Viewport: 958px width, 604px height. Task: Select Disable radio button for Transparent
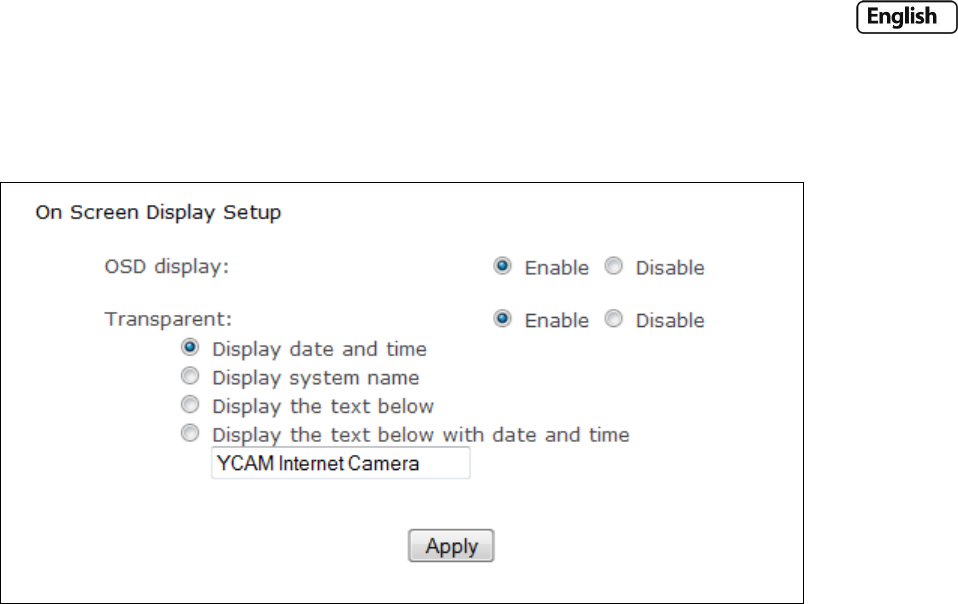tap(615, 319)
